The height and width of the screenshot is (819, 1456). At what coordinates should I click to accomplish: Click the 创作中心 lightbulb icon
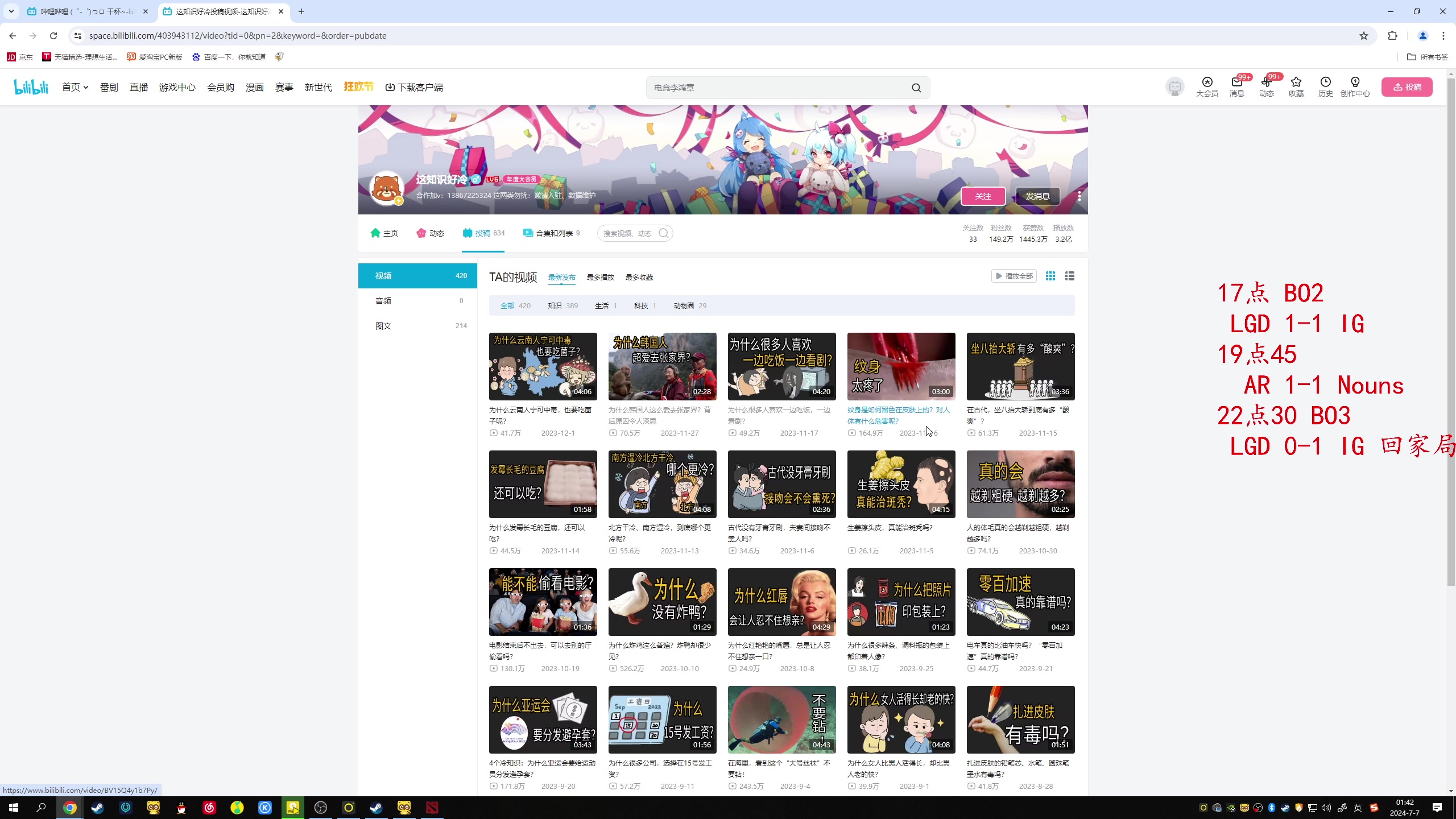tap(1355, 82)
